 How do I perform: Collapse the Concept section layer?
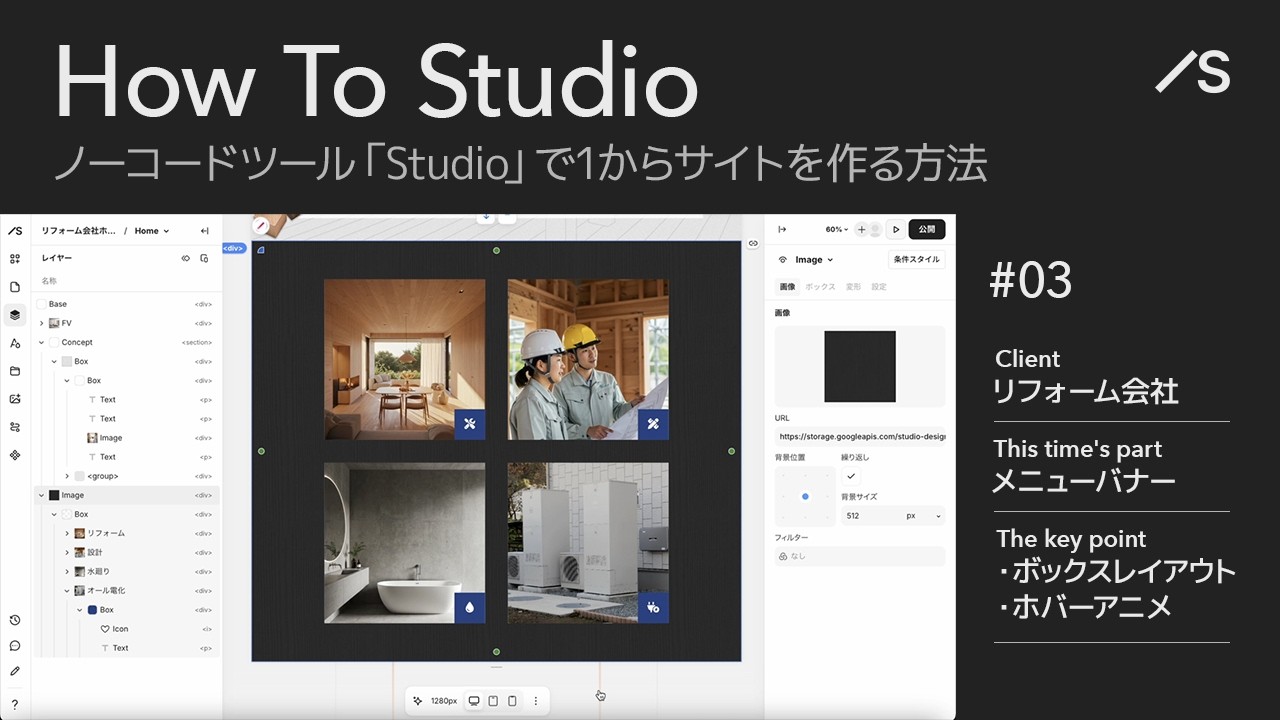point(41,342)
